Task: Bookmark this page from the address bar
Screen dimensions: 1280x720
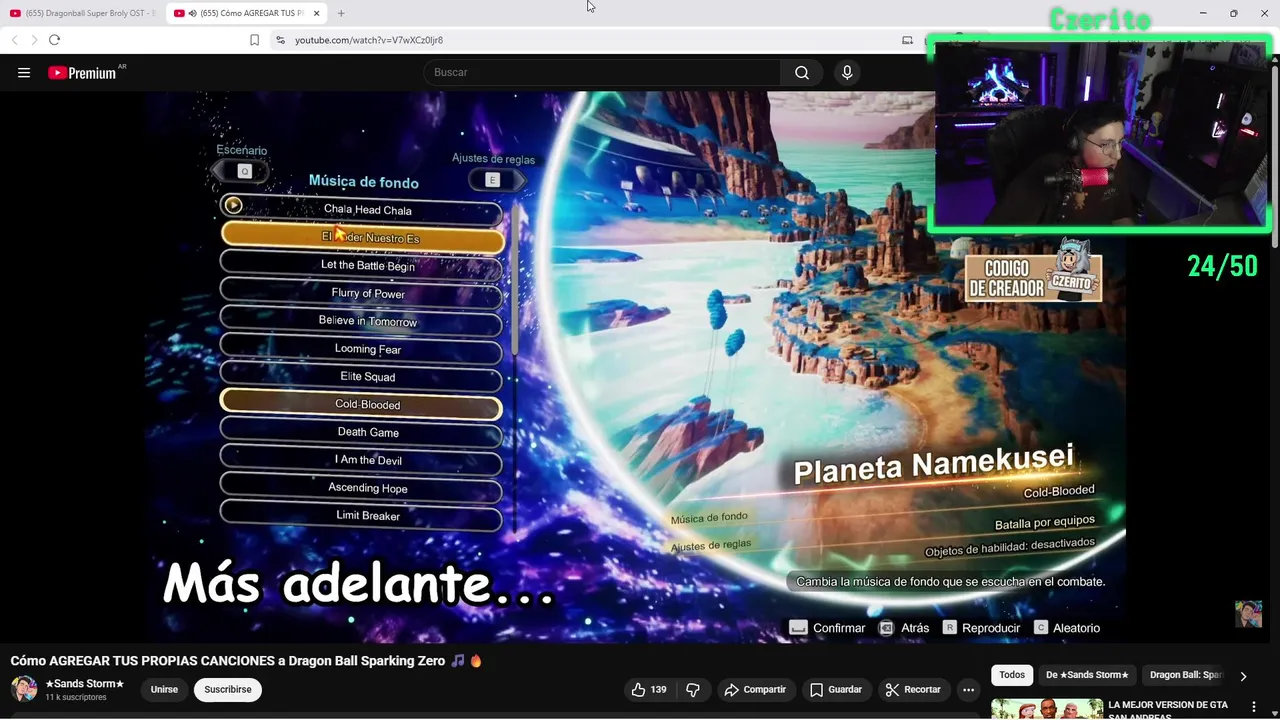Action: [x=254, y=40]
